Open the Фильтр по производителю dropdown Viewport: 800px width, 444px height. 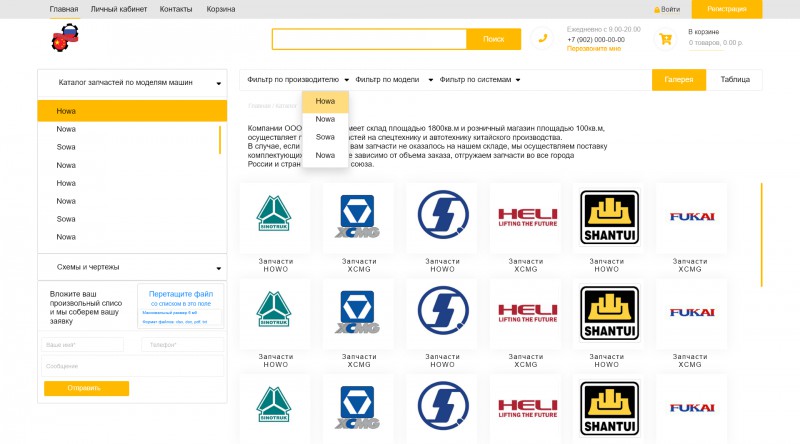tap(298, 80)
